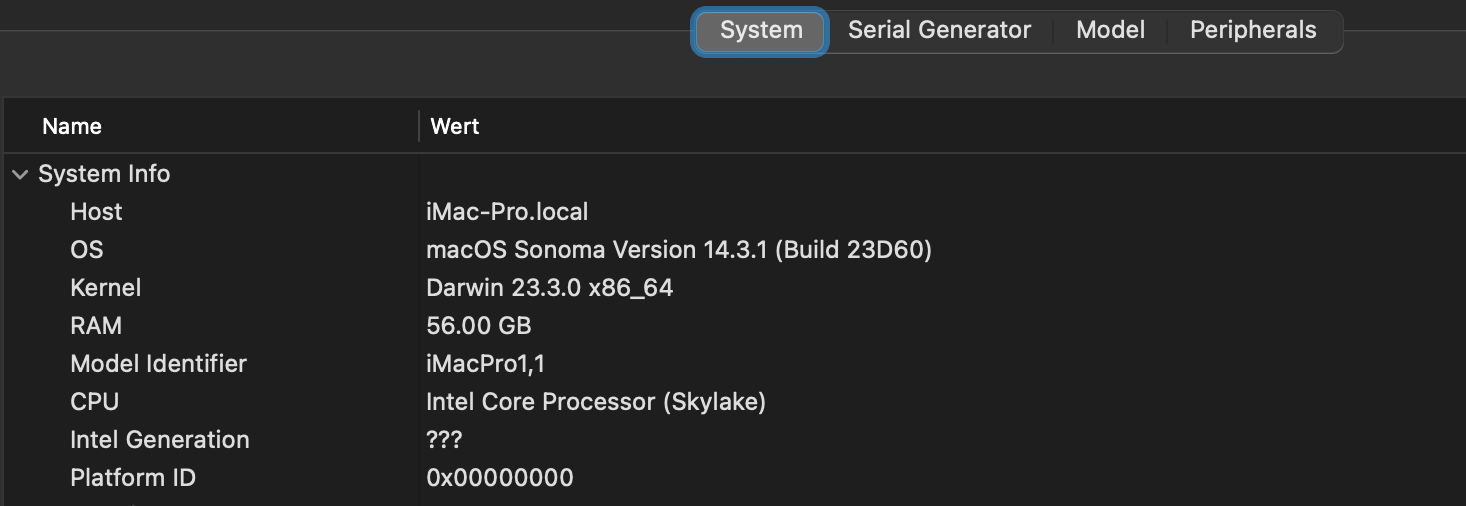Click the Name column header

tap(72, 127)
